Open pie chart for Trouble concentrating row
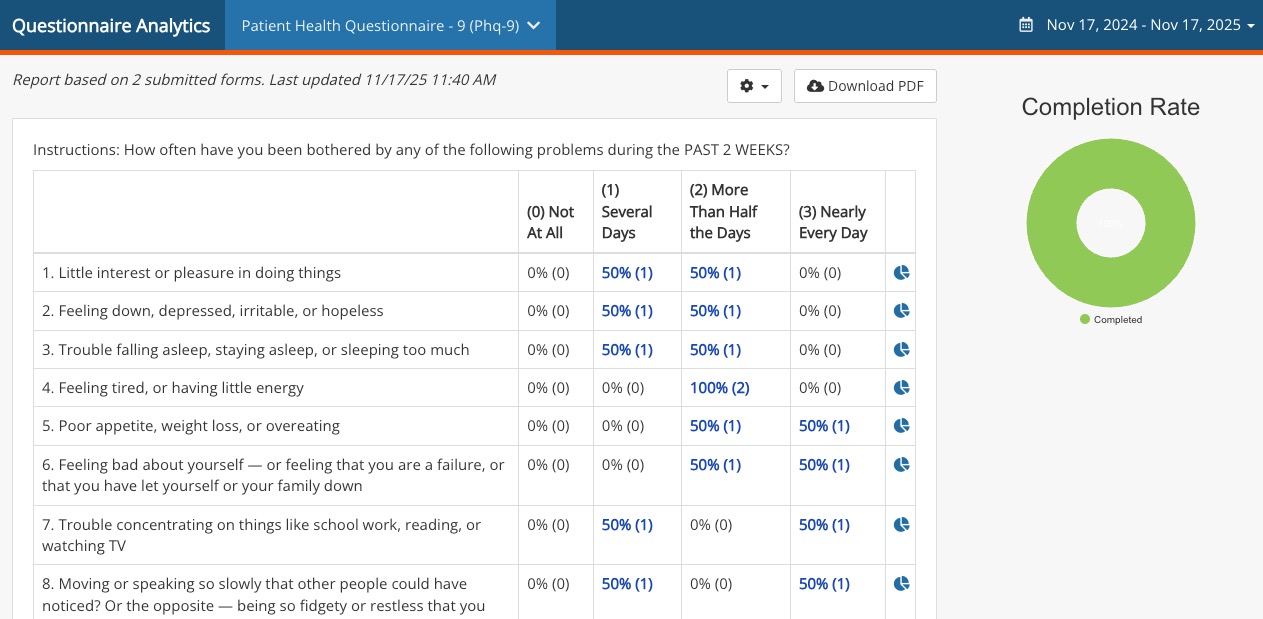Image resolution: width=1263 pixels, height=619 pixels. click(901, 525)
